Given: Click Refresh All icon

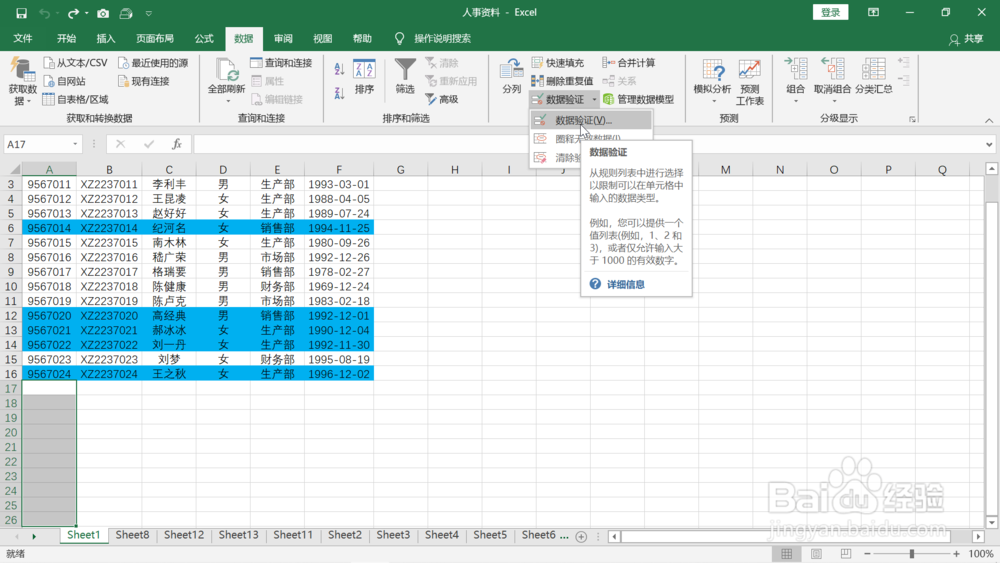Looking at the screenshot, I should click(x=226, y=69).
